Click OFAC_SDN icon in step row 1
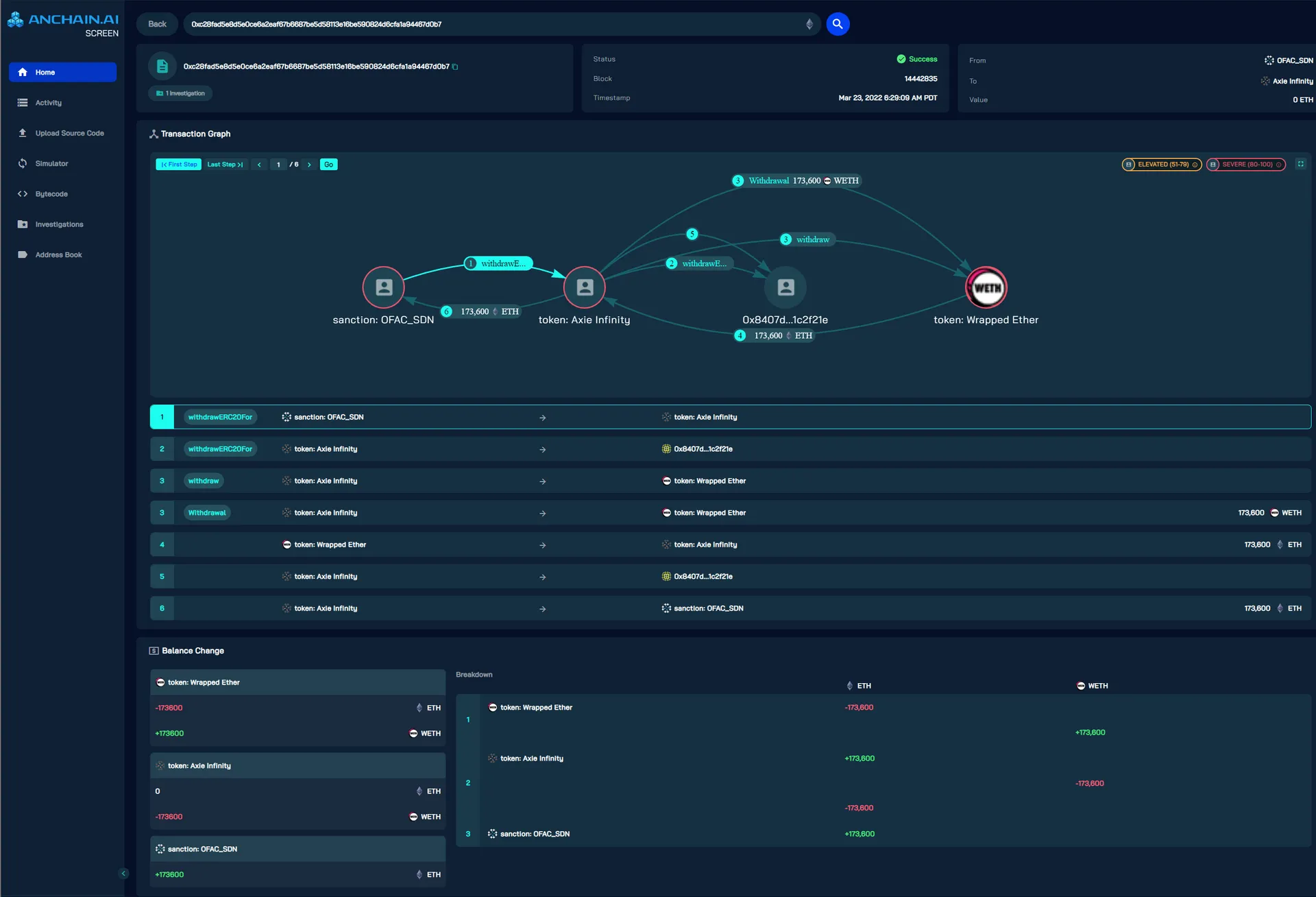This screenshot has width=1316, height=897. pyautogui.click(x=287, y=417)
